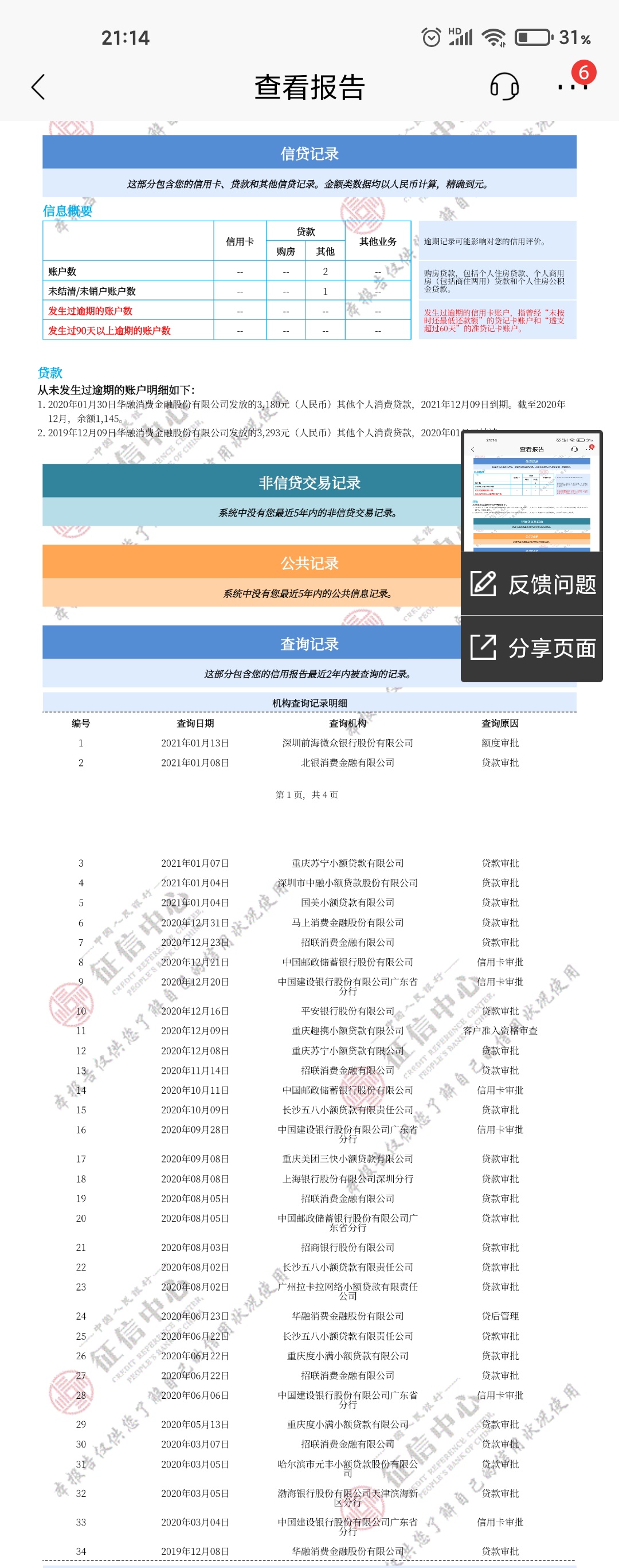619x1568 pixels.
Task: Select 马上消费金融股份有限公司 in row 6
Action: click(347, 923)
